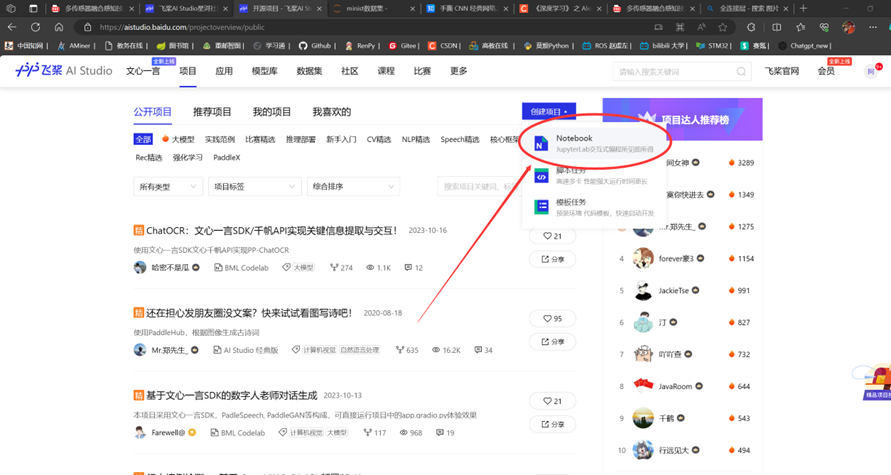
Task: Go back with the browser back arrow
Action: (x=12, y=27)
